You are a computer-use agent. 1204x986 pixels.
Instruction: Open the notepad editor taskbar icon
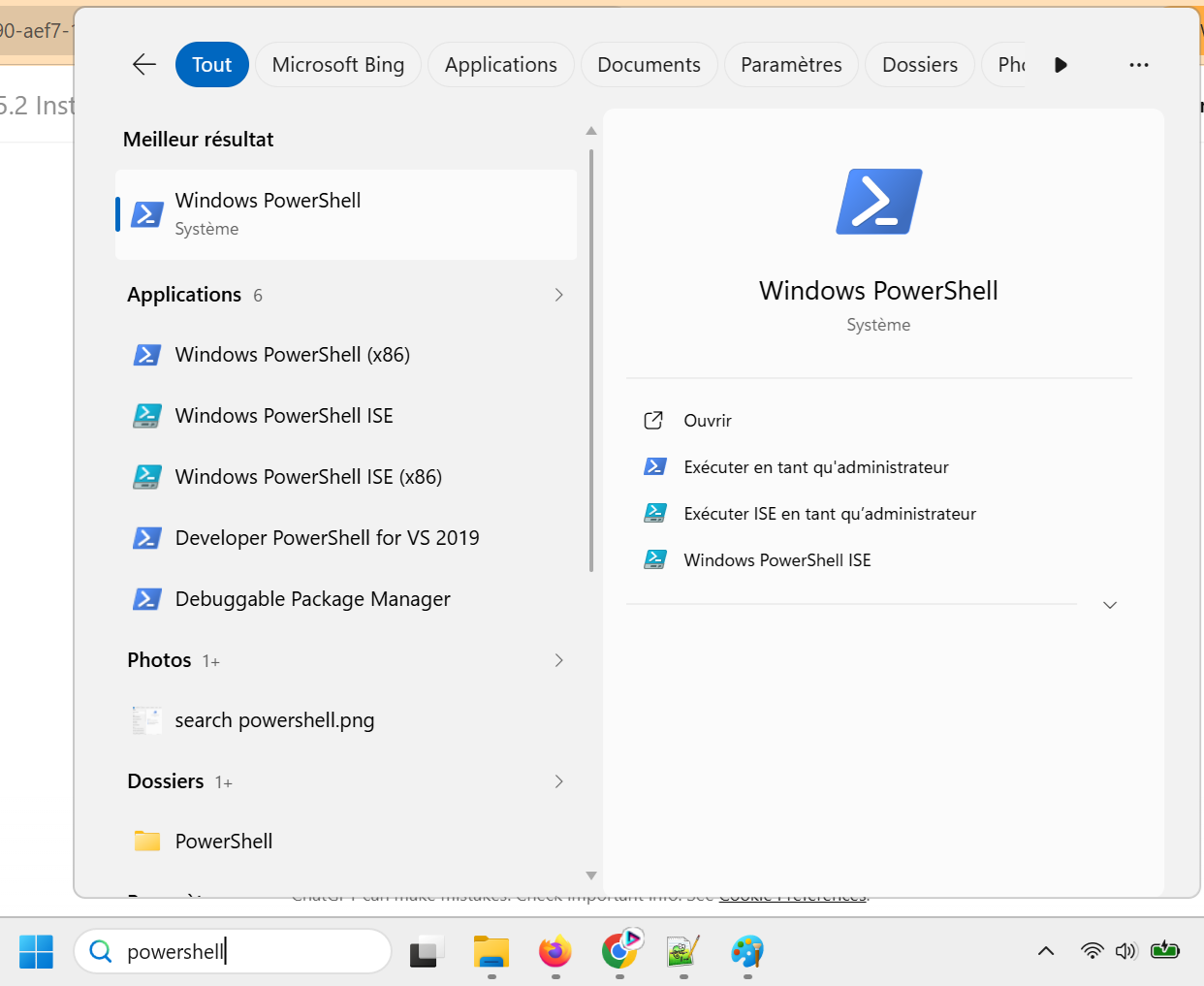click(683, 952)
